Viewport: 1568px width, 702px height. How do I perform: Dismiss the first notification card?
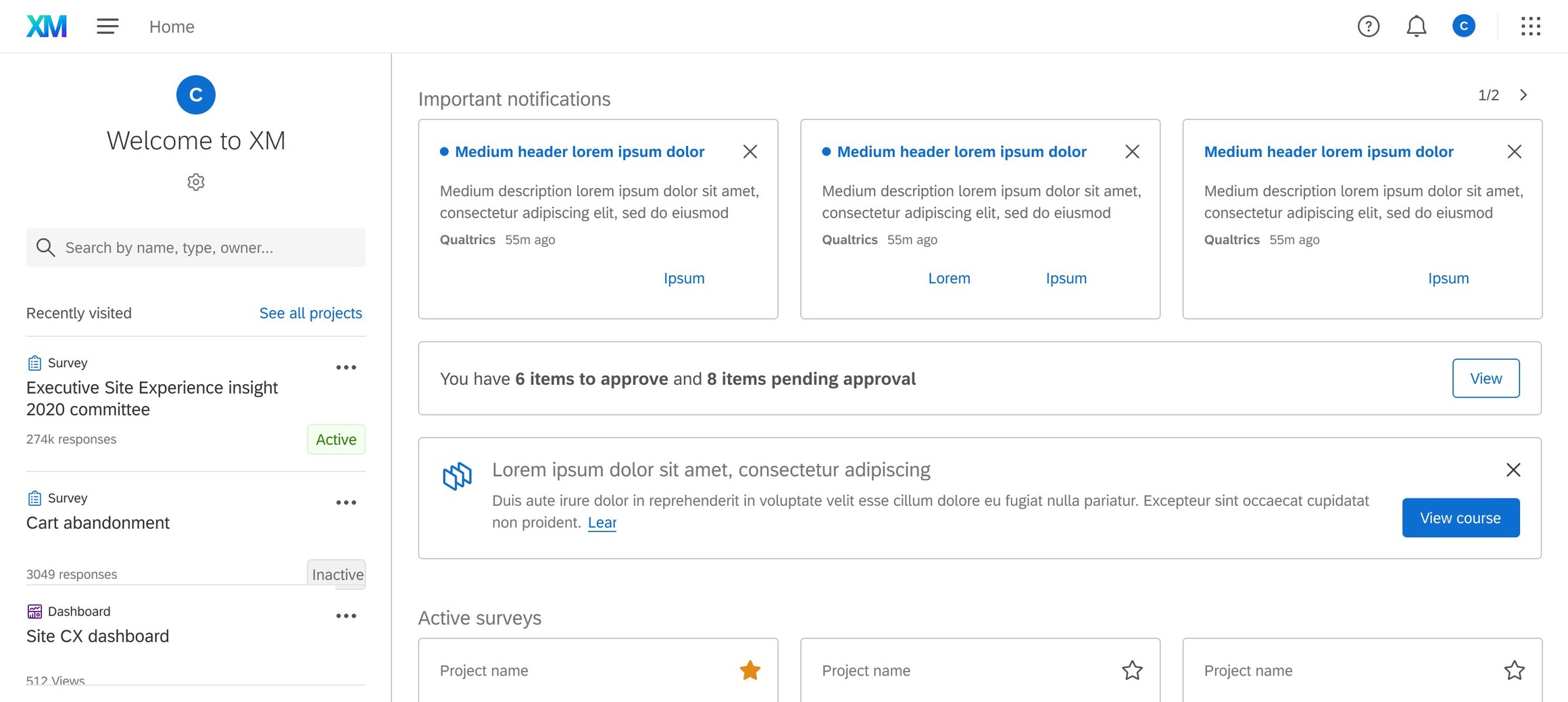[x=750, y=151]
